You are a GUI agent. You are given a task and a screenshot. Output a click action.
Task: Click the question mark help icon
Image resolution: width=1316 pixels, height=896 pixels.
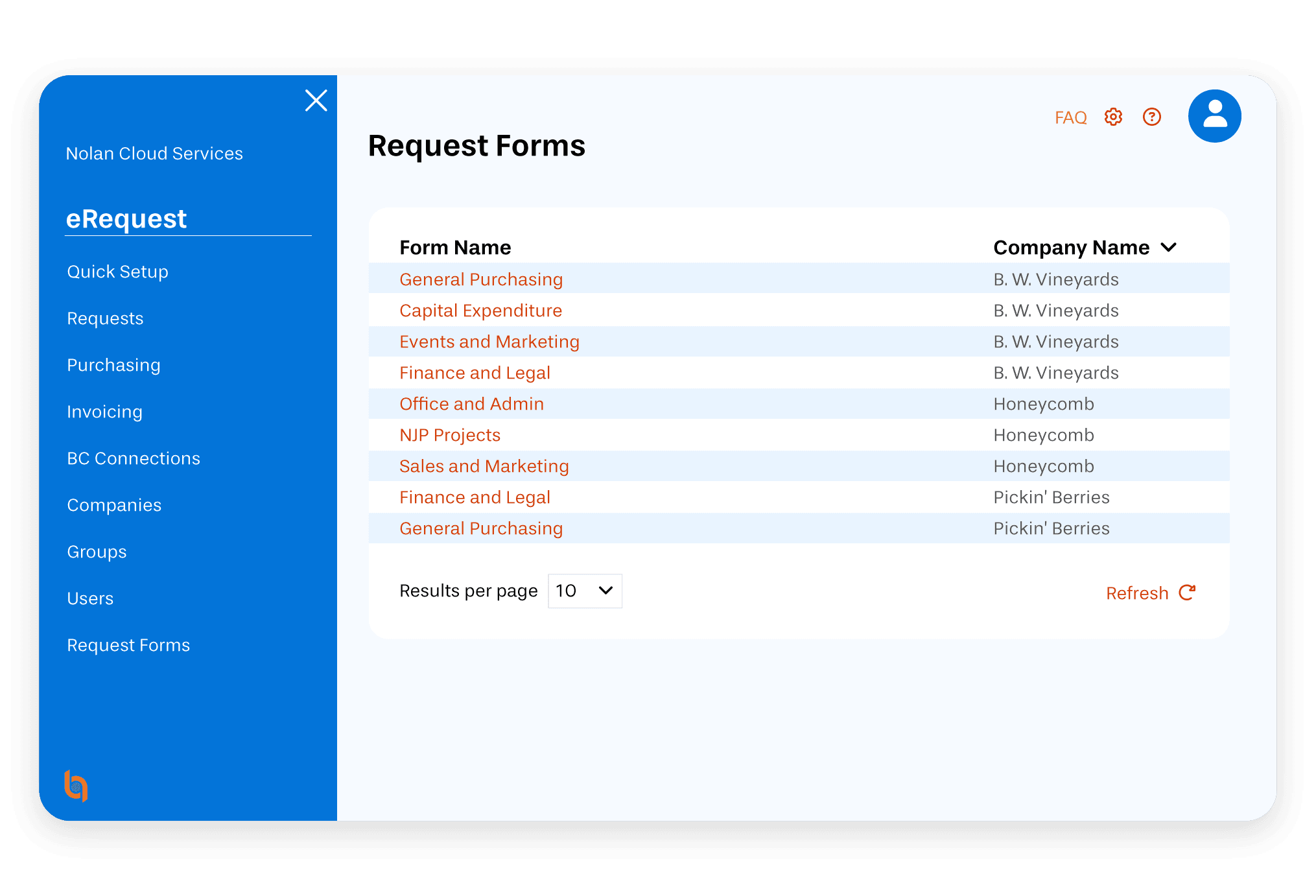tap(1152, 117)
